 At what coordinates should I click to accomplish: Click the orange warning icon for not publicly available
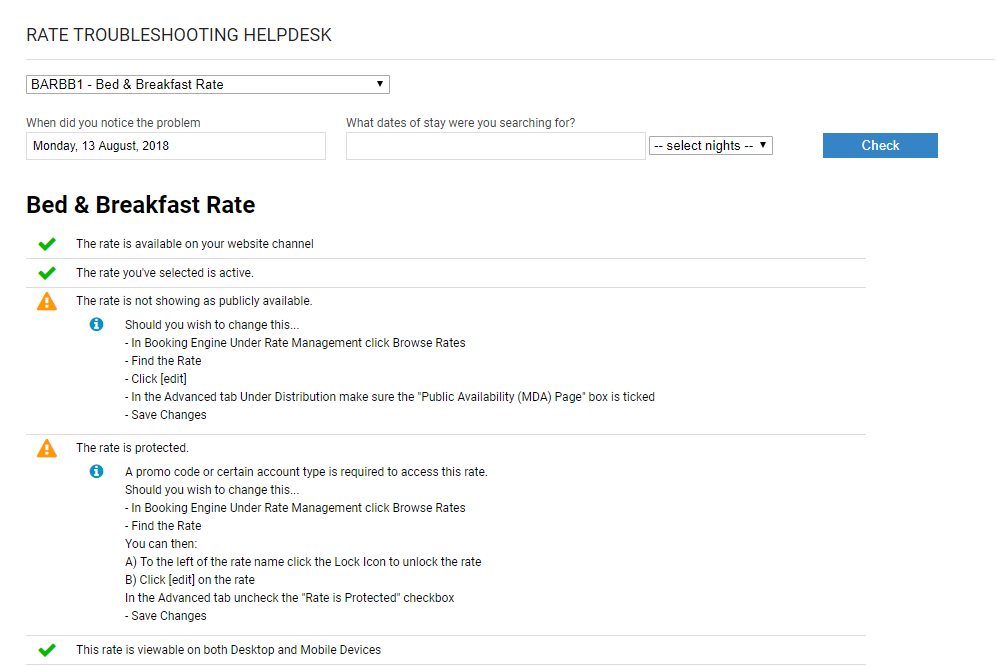tap(47, 301)
